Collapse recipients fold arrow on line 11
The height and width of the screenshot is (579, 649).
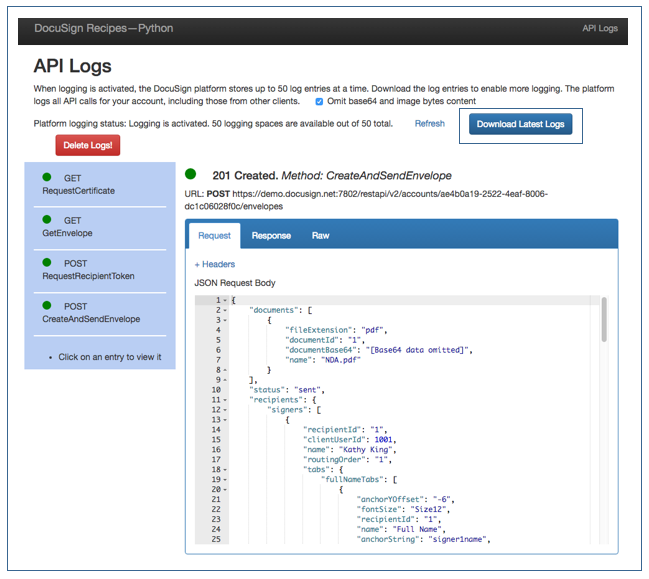(x=225, y=400)
